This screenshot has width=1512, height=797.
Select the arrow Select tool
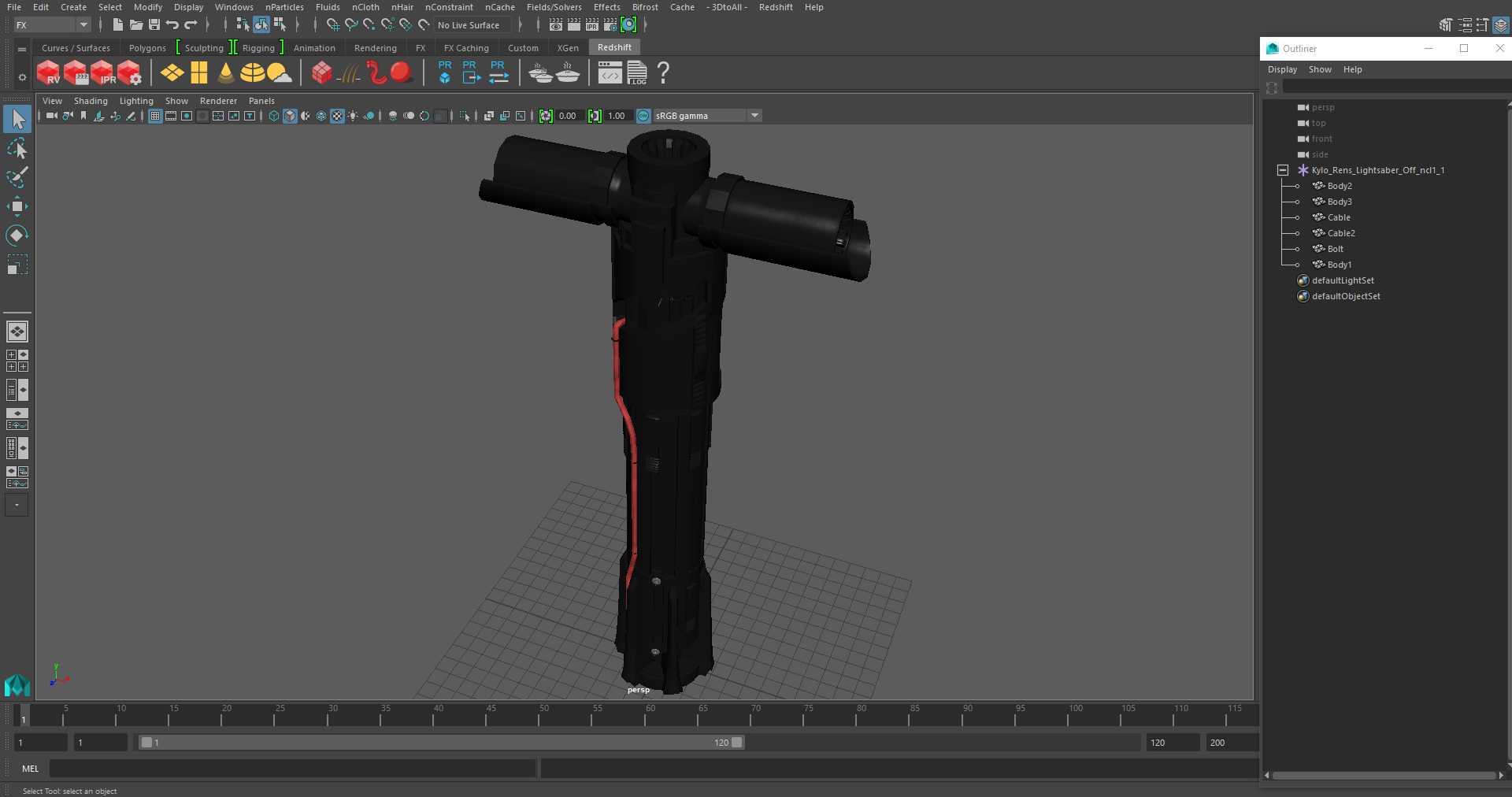[x=17, y=120]
